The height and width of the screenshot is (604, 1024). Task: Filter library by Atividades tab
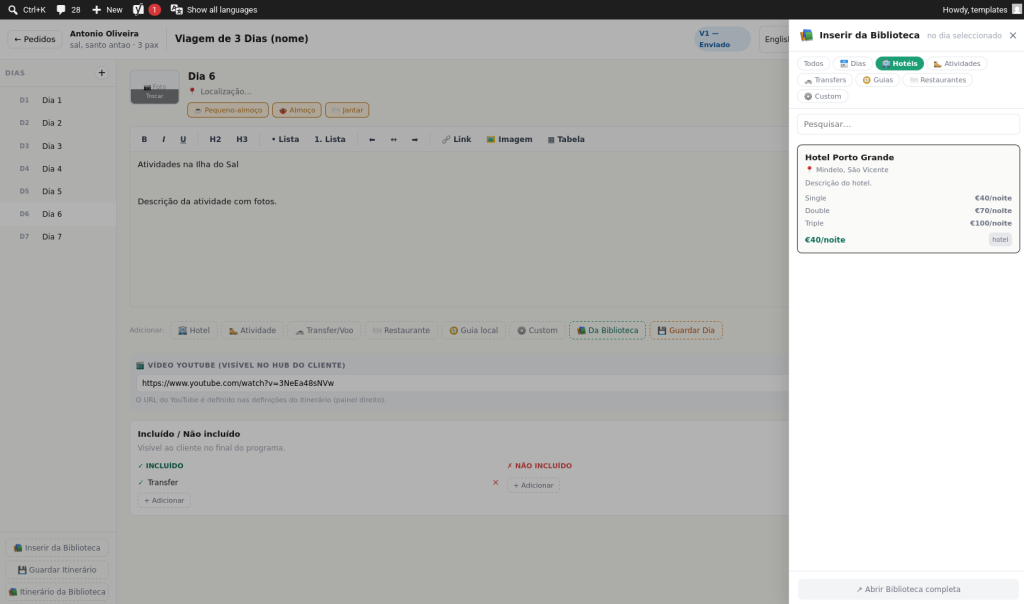tap(957, 63)
